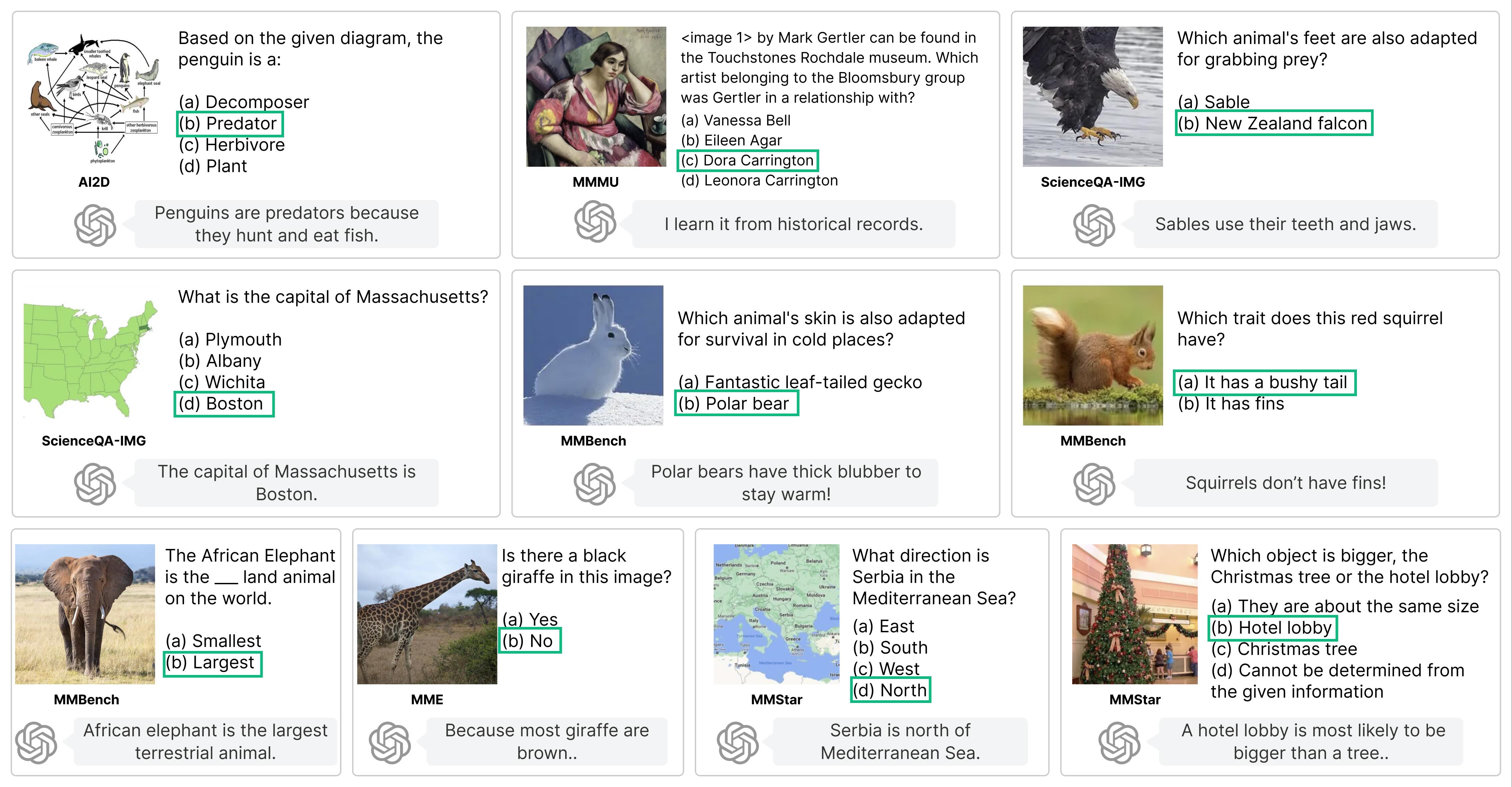Click the OpenAI icon next to the Boston answer
1512x787 pixels.
[x=95, y=484]
